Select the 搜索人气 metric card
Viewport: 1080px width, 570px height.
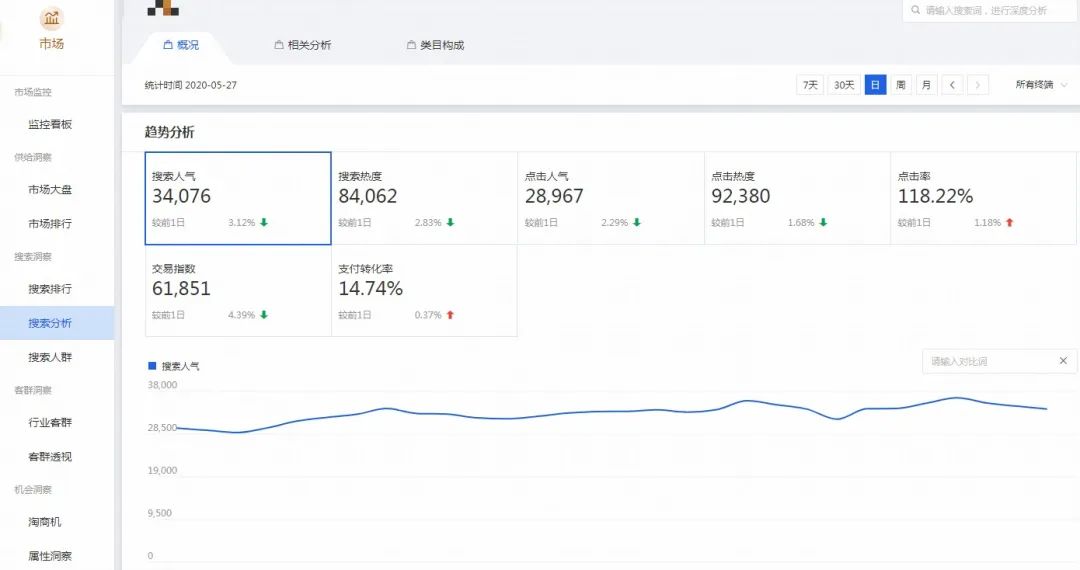click(x=238, y=198)
